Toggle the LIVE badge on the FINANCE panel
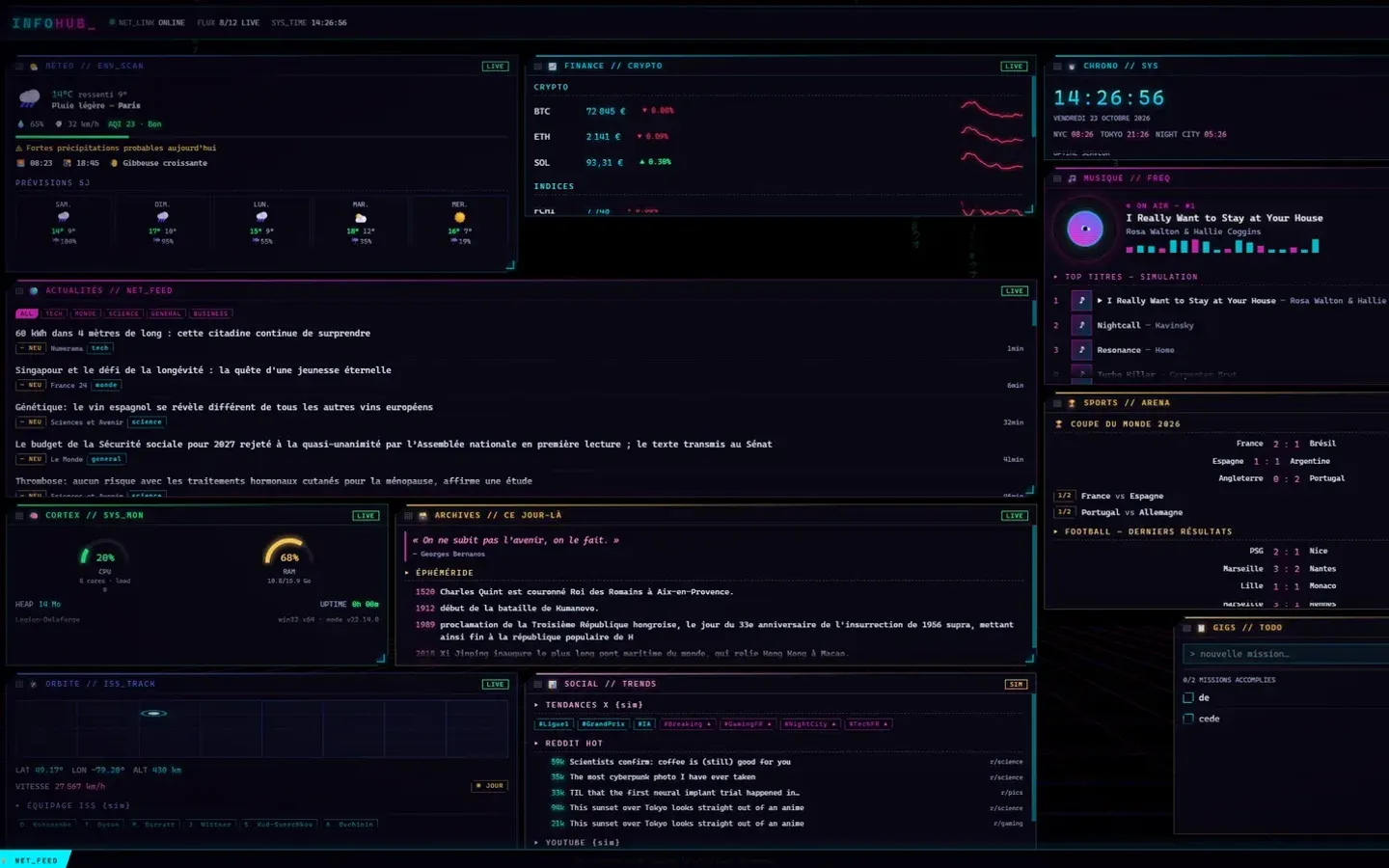The image size is (1389, 868). (x=1013, y=67)
